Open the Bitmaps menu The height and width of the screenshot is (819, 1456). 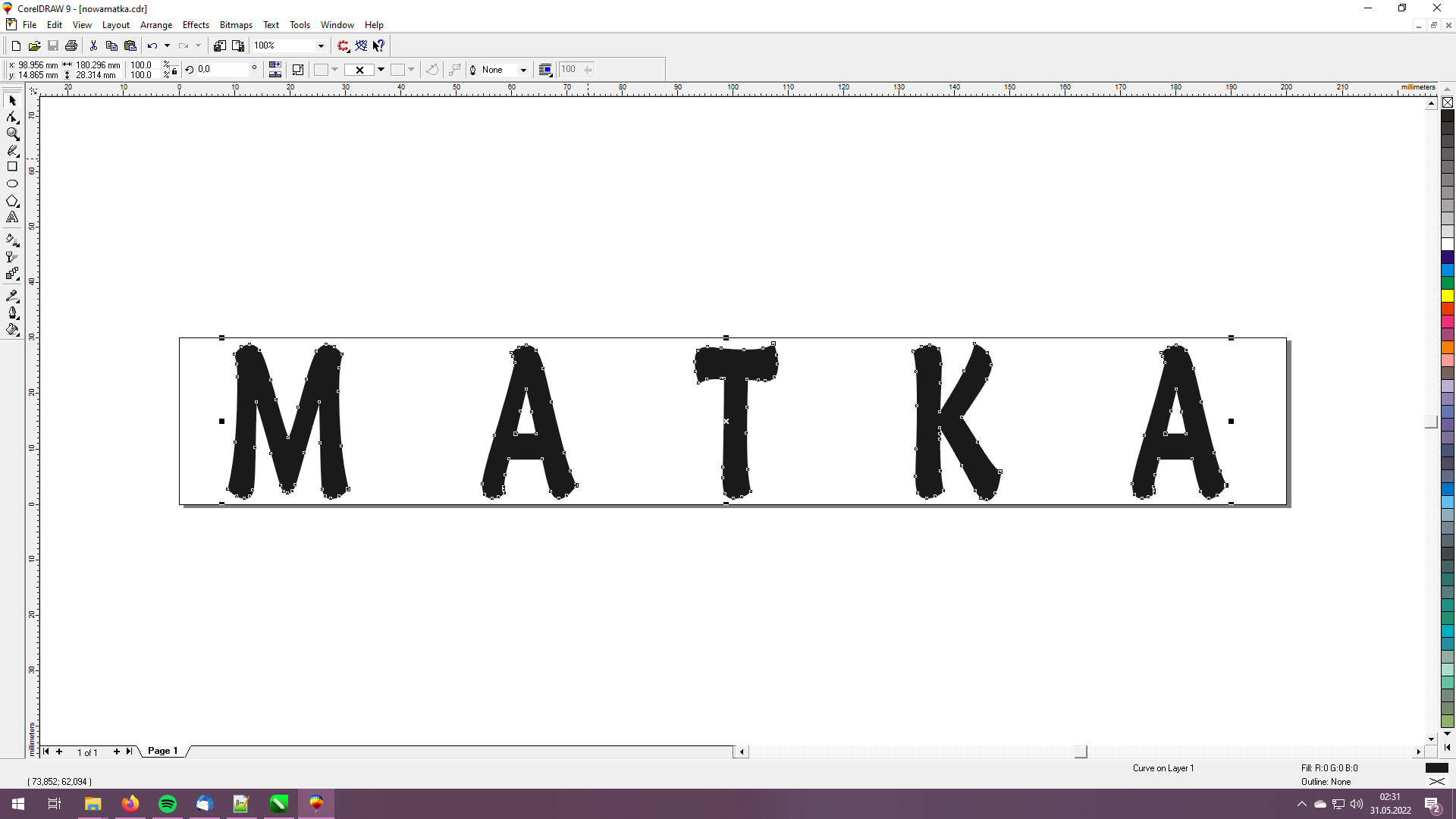point(236,25)
